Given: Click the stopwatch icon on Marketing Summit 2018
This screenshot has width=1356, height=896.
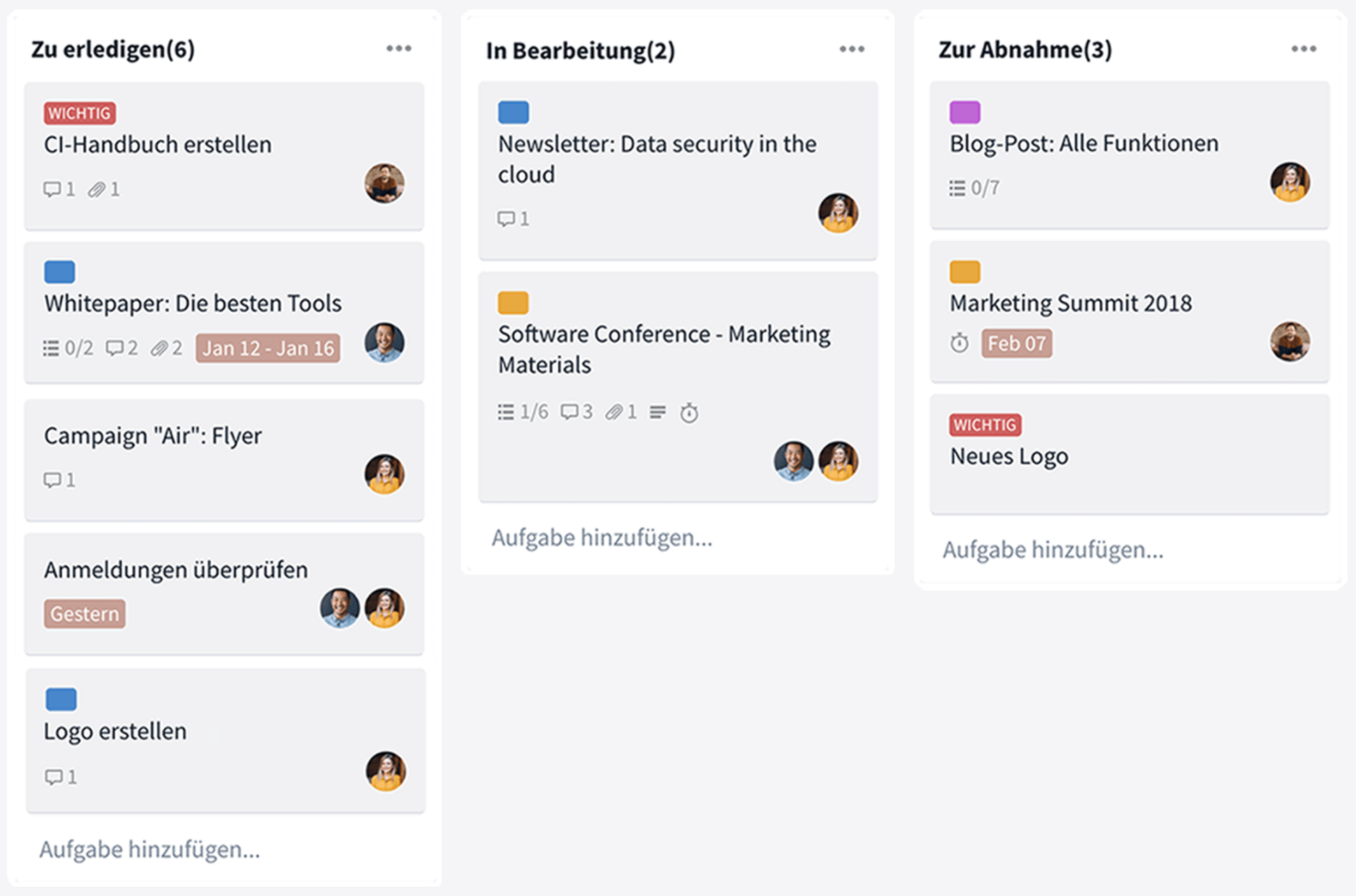Looking at the screenshot, I should click(959, 343).
